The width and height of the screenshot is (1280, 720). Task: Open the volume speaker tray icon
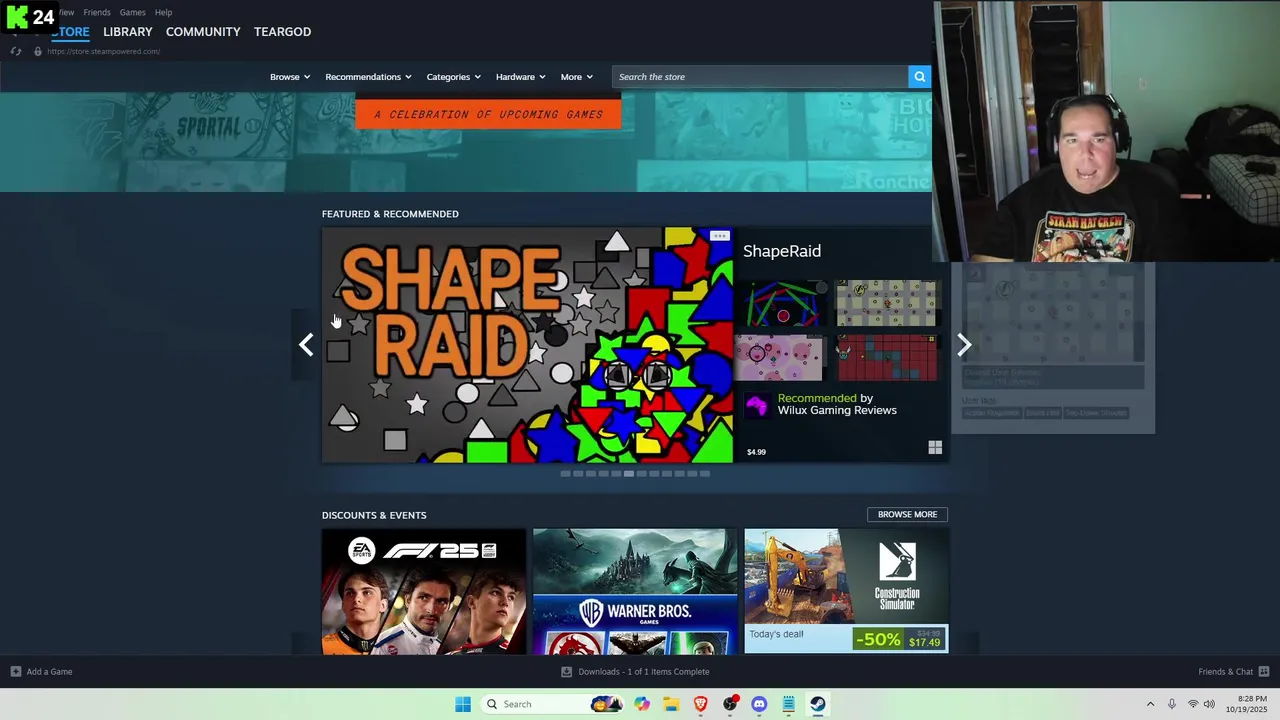pyautogui.click(x=1209, y=704)
